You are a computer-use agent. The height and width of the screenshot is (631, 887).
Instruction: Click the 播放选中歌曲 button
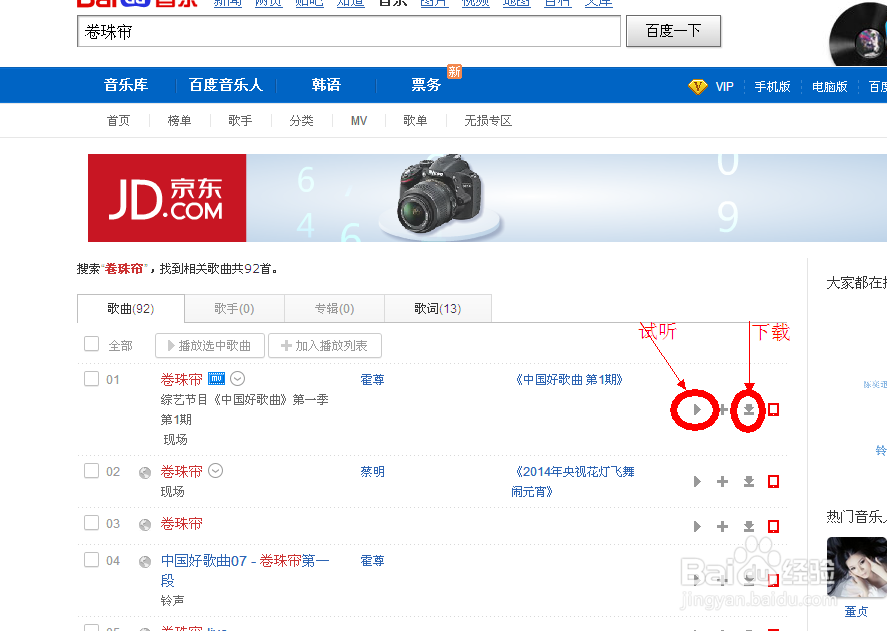click(210, 345)
